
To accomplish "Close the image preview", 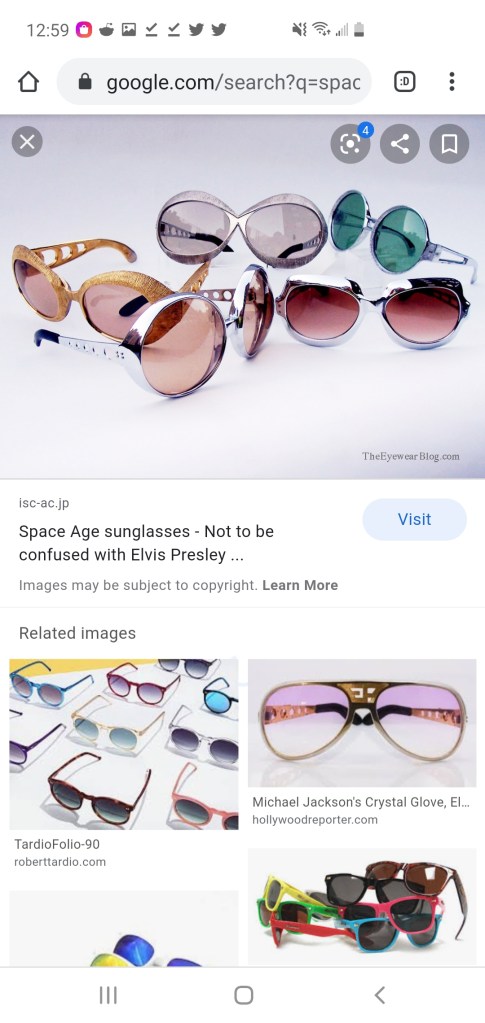I will [27, 142].
